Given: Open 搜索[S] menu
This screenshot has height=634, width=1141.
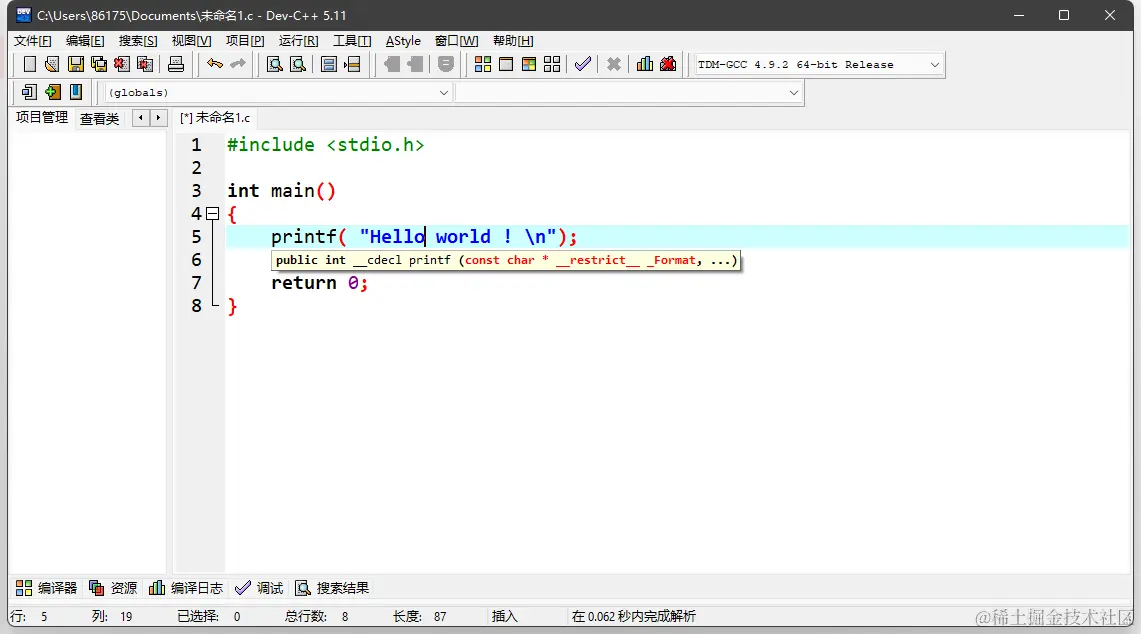Looking at the screenshot, I should (x=138, y=41).
